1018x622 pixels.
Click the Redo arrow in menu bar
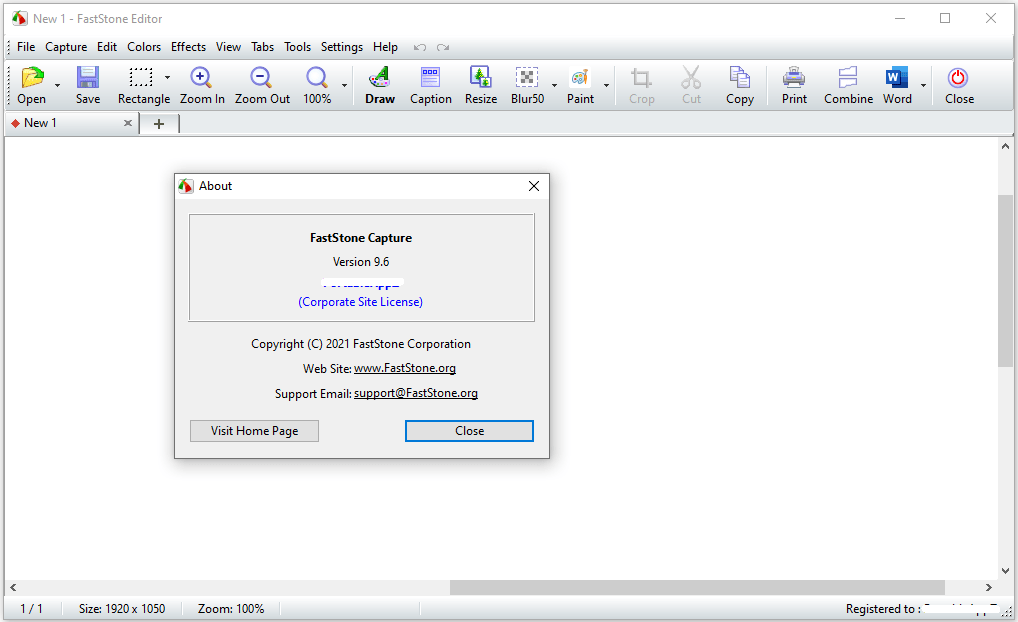click(x=443, y=47)
